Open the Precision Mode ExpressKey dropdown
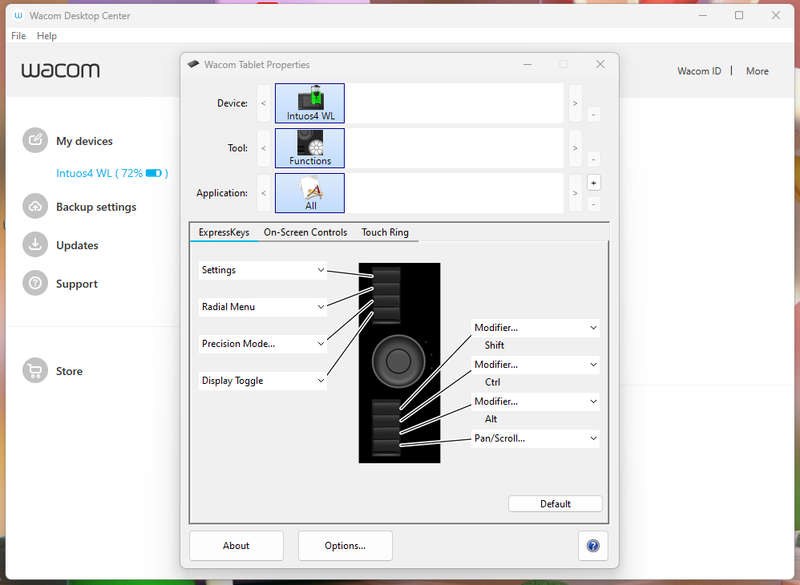The width and height of the screenshot is (800, 585). 262,344
